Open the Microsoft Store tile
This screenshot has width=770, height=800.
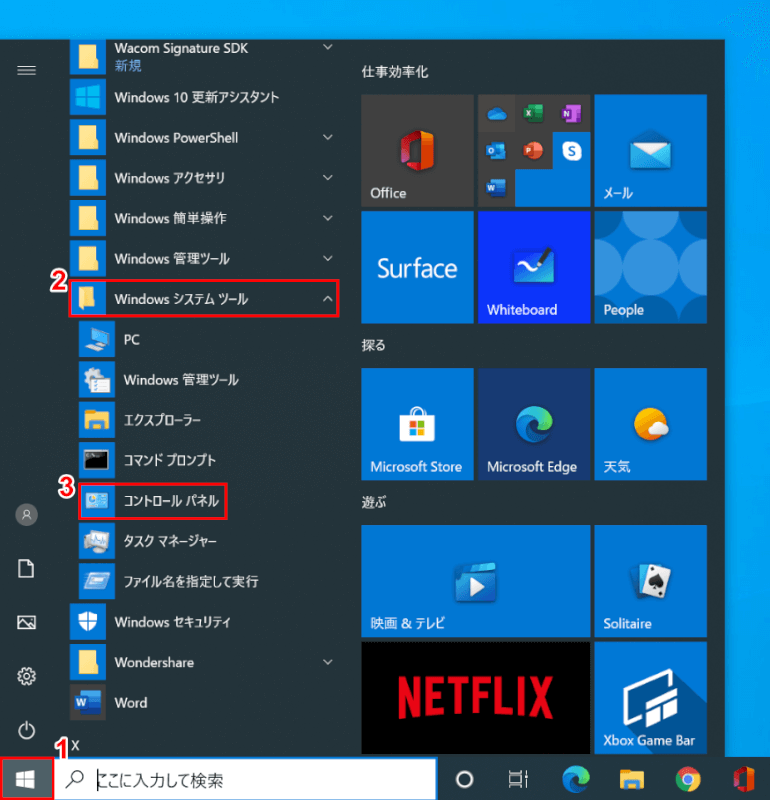(417, 424)
